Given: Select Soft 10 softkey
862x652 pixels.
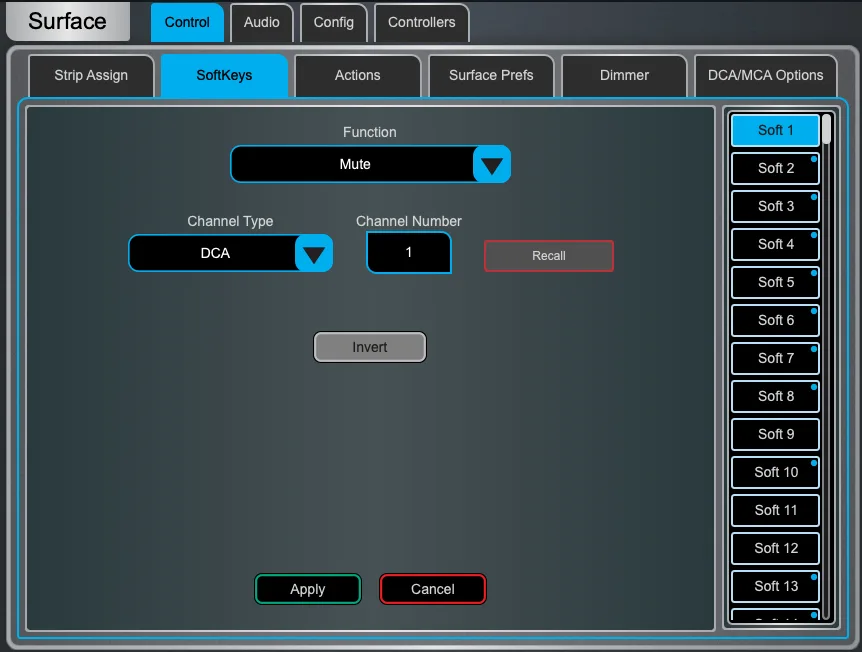Looking at the screenshot, I should pos(775,472).
